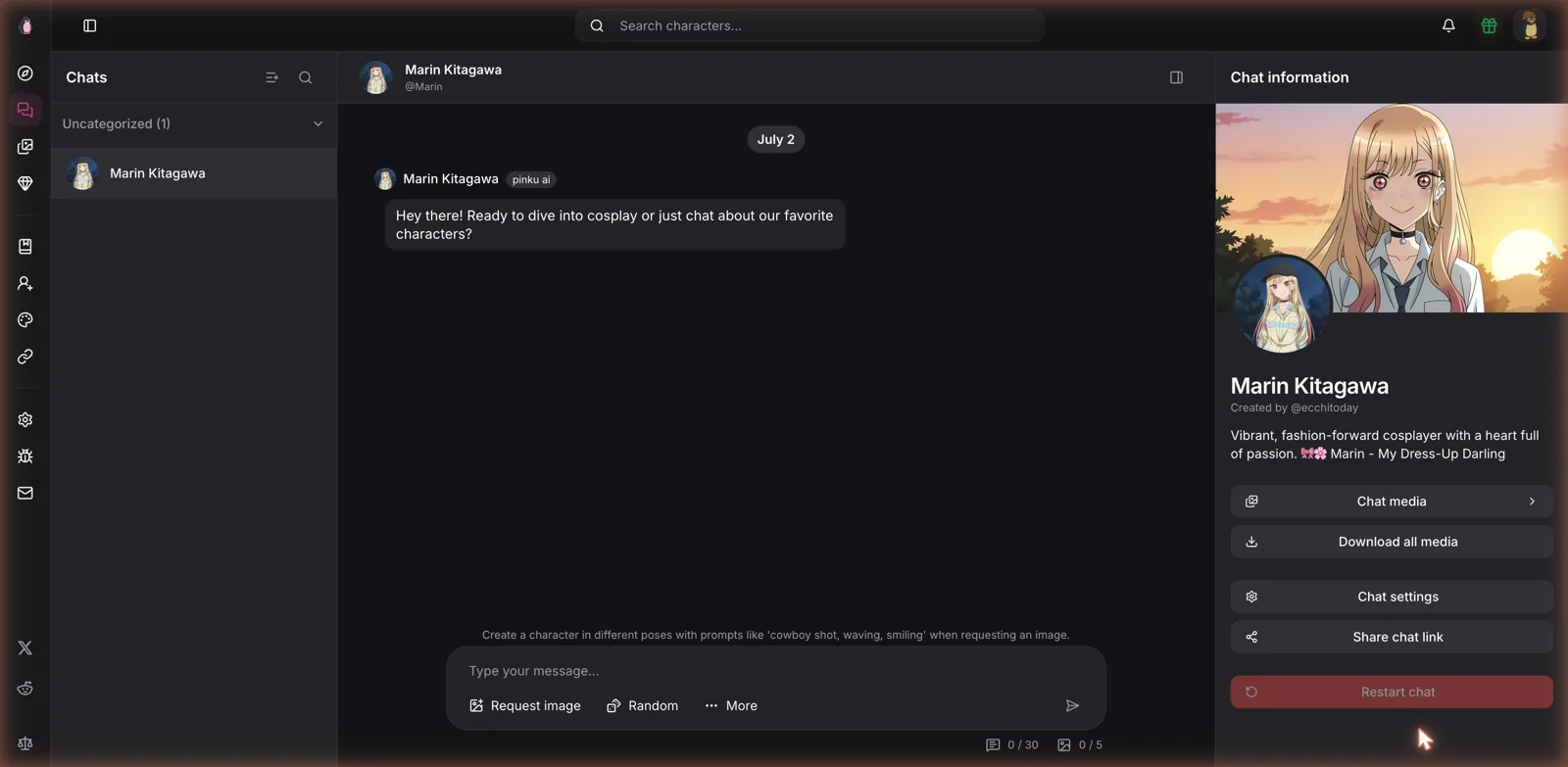Open the gallery images sidebar icon
1568x767 pixels.
(x=25, y=147)
